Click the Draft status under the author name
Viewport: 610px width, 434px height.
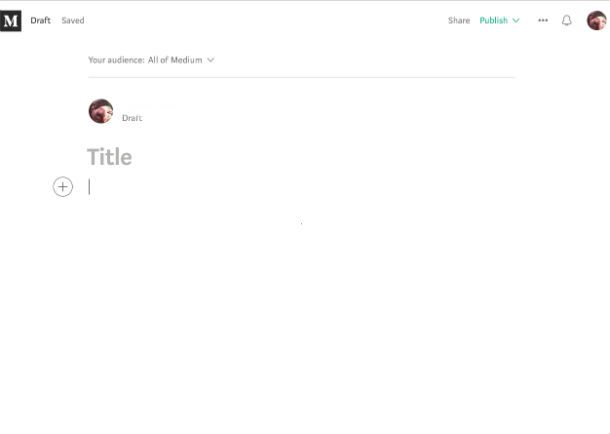pos(132,118)
